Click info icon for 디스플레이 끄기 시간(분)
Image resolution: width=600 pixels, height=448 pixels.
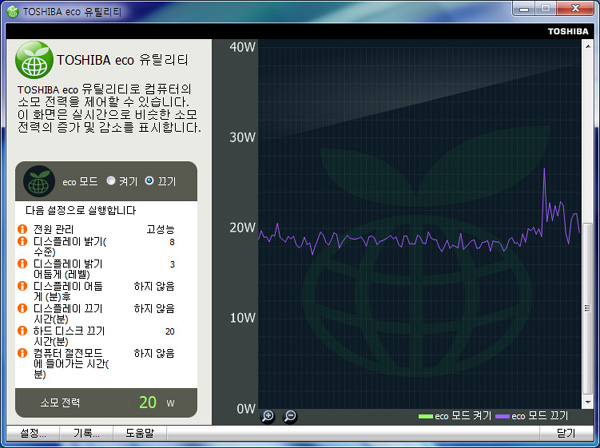(x=23, y=308)
